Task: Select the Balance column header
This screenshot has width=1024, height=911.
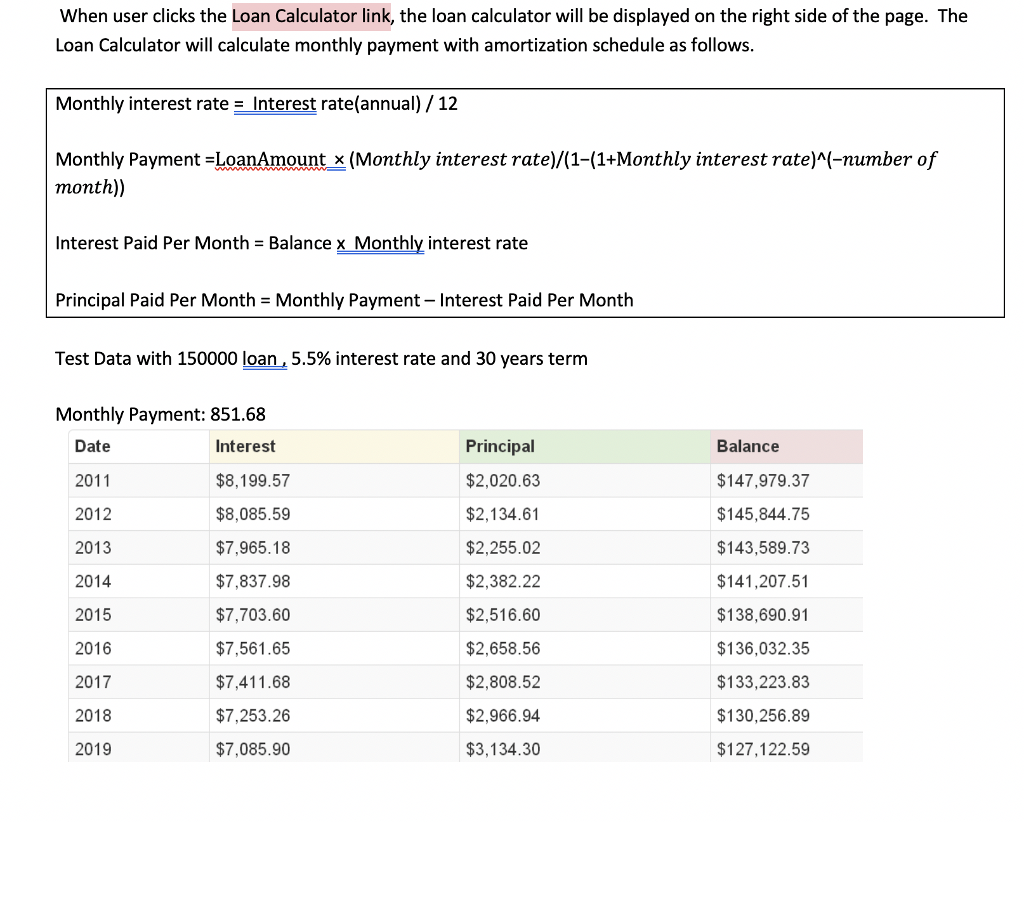Action: (786, 447)
